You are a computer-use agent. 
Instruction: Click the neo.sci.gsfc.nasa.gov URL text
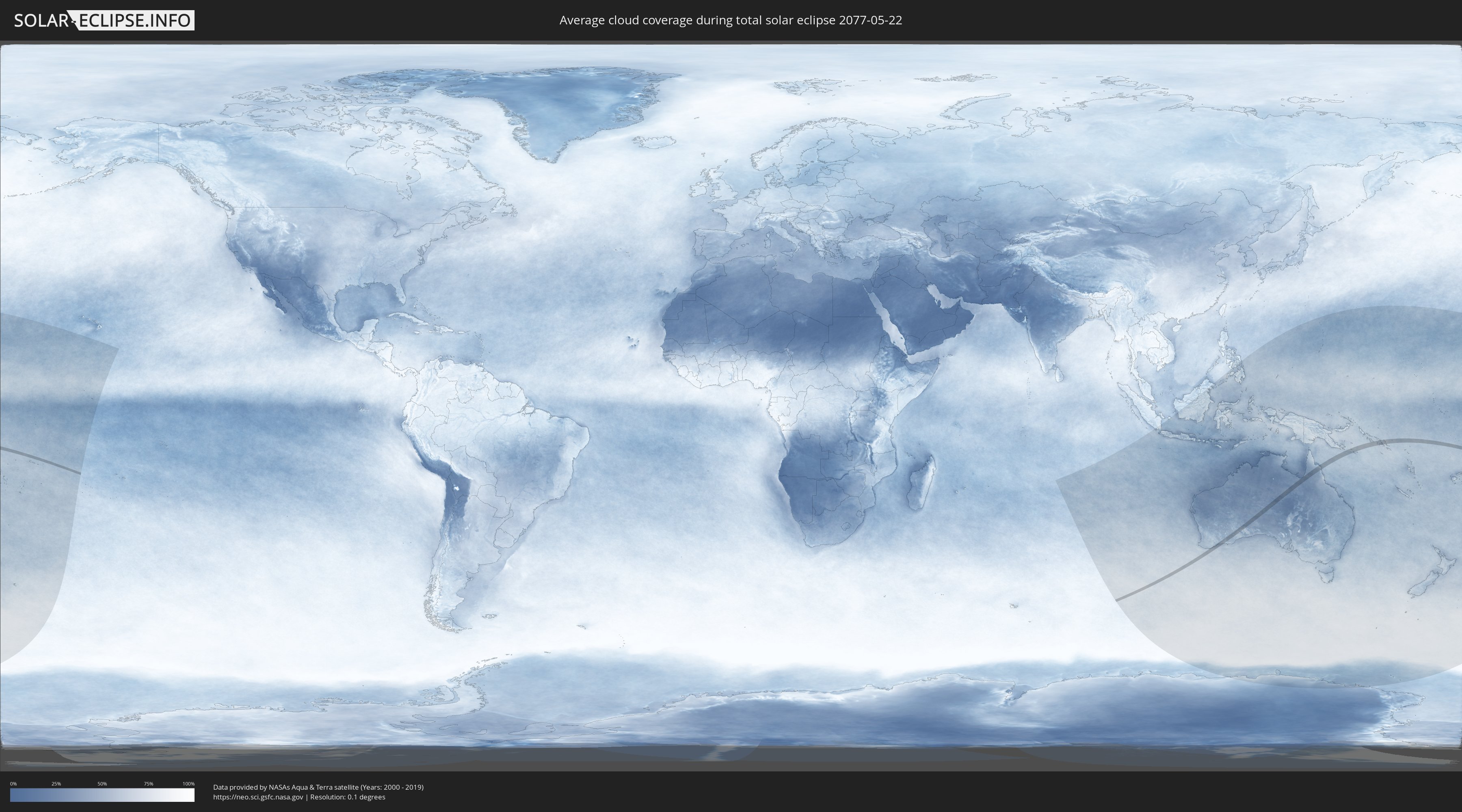258,797
